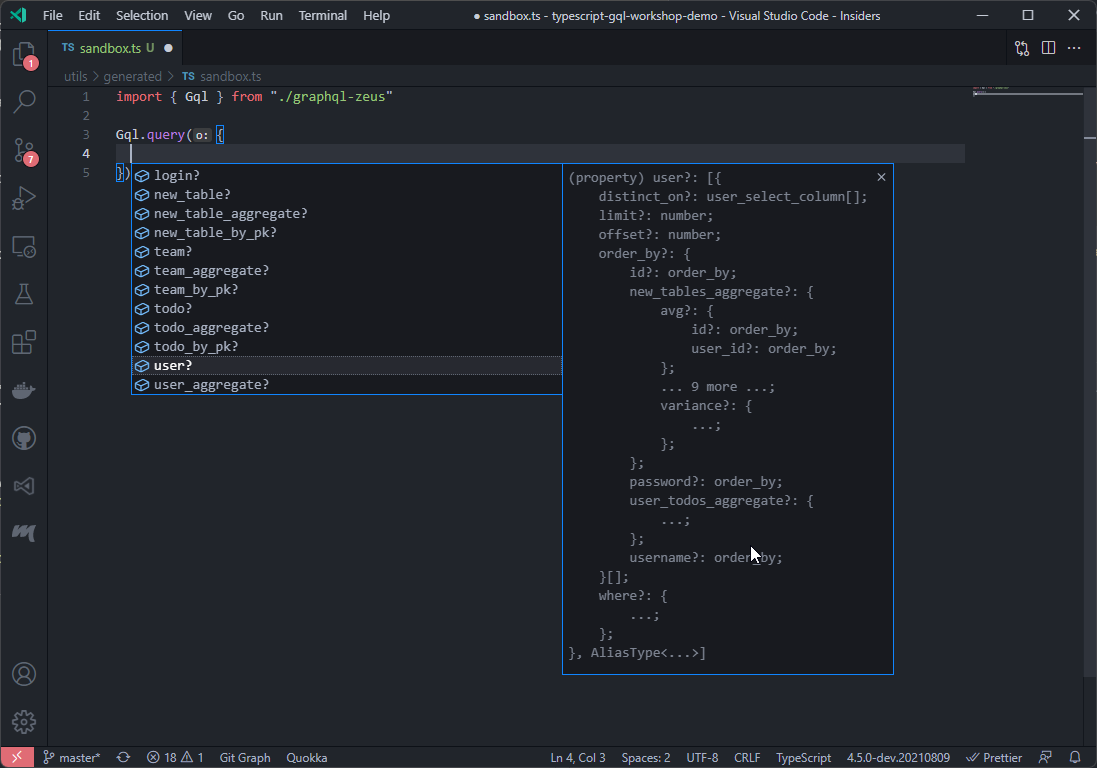Select the new_table_by_pk? suggestion
This screenshot has width=1097, height=768.
coord(346,232)
